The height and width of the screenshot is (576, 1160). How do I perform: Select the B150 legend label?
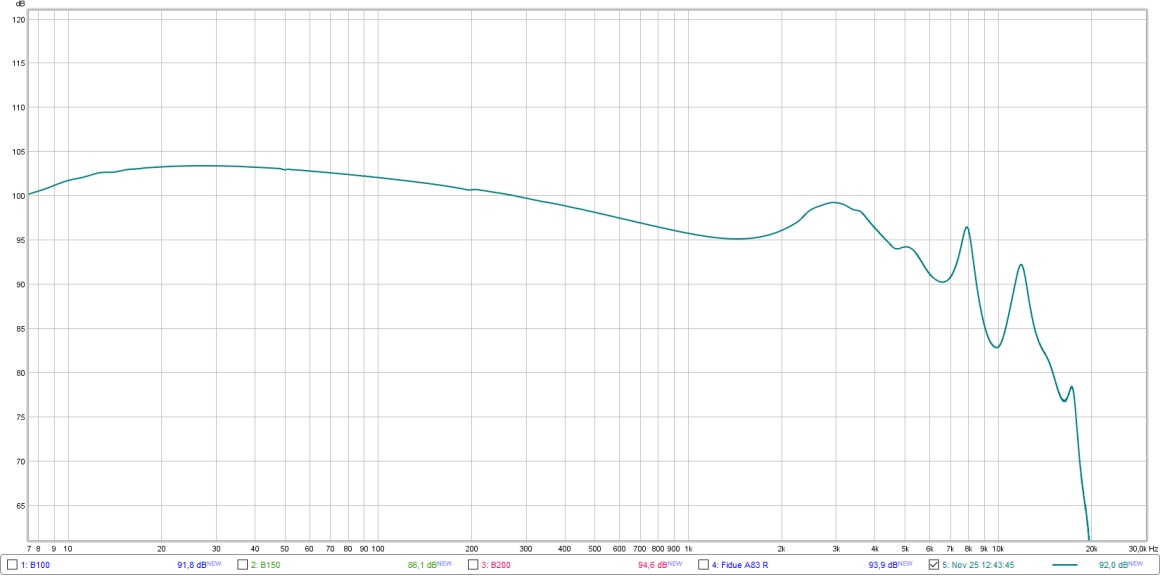(x=266, y=565)
